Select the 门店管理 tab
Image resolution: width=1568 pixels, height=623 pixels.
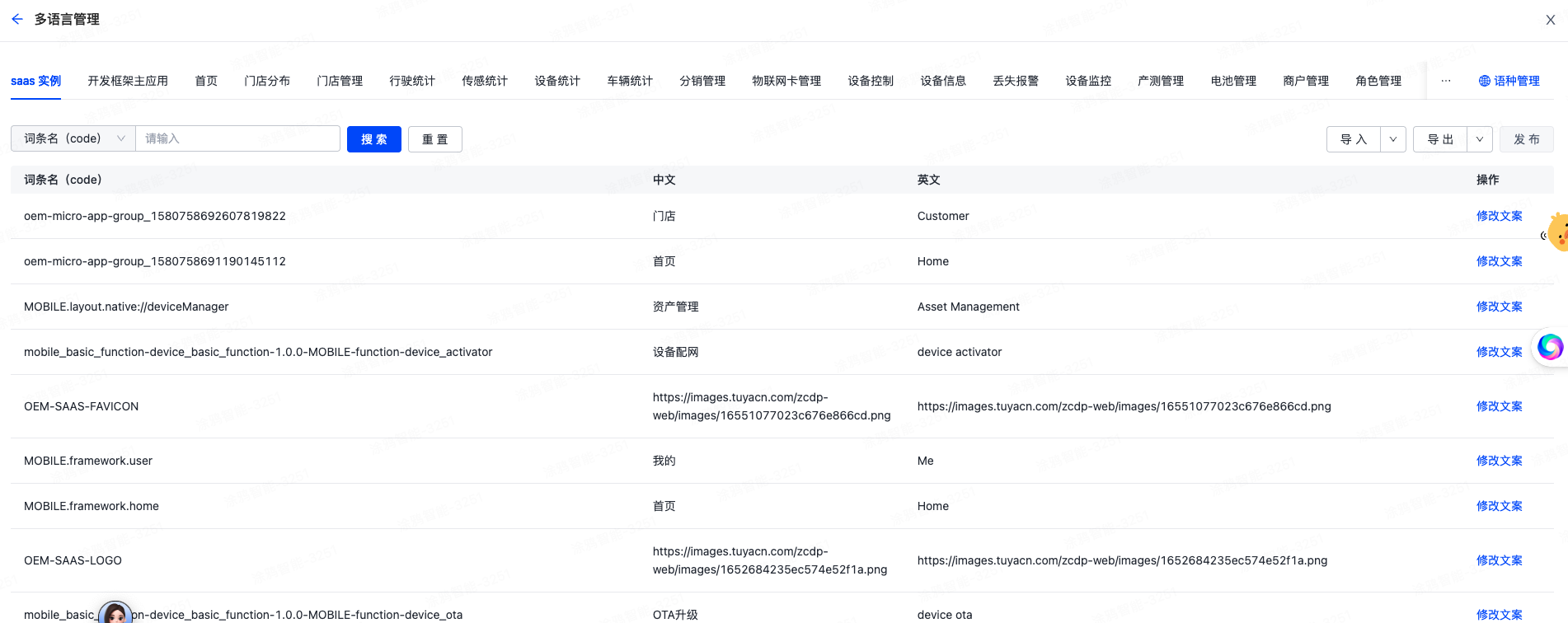tap(340, 81)
